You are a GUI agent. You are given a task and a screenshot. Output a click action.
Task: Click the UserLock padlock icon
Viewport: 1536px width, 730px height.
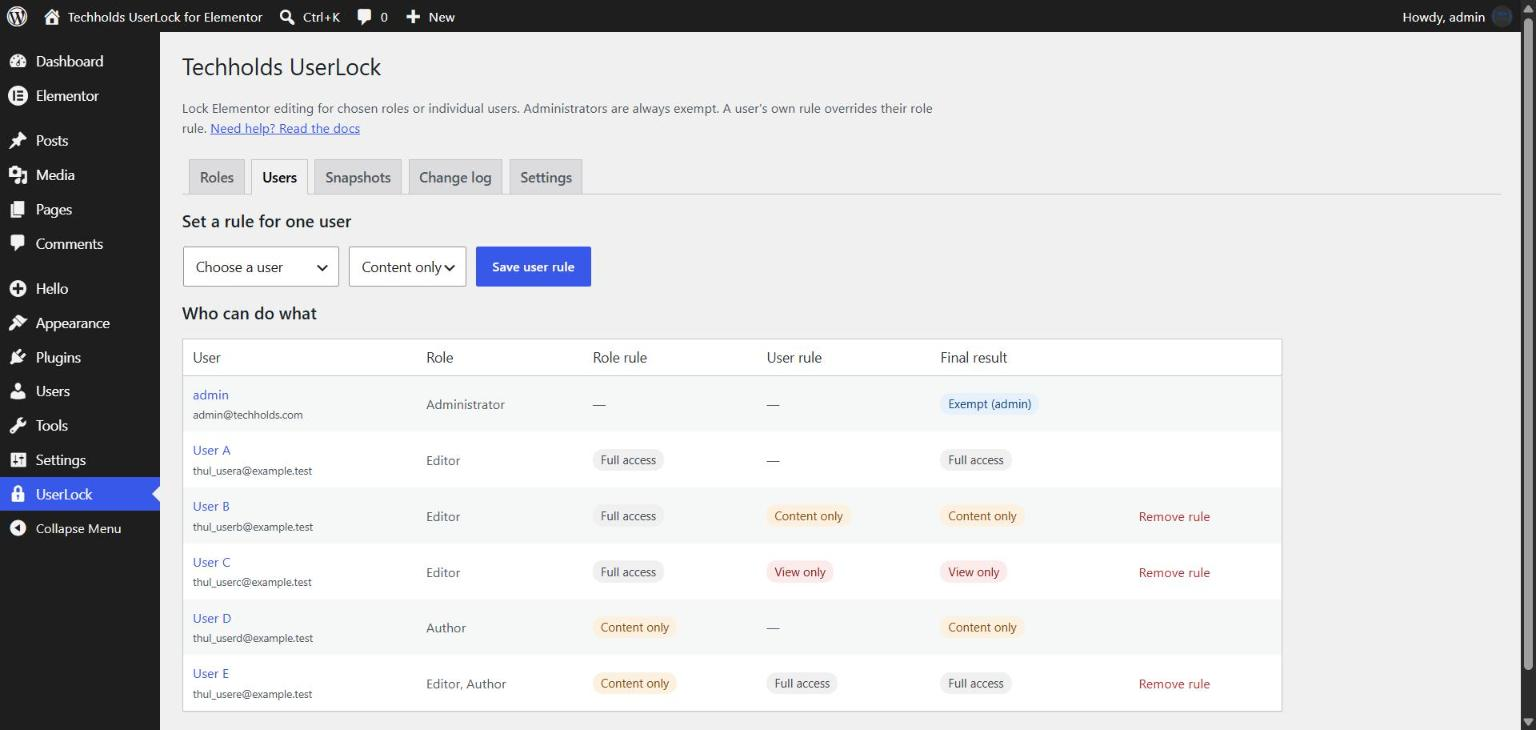click(18, 494)
